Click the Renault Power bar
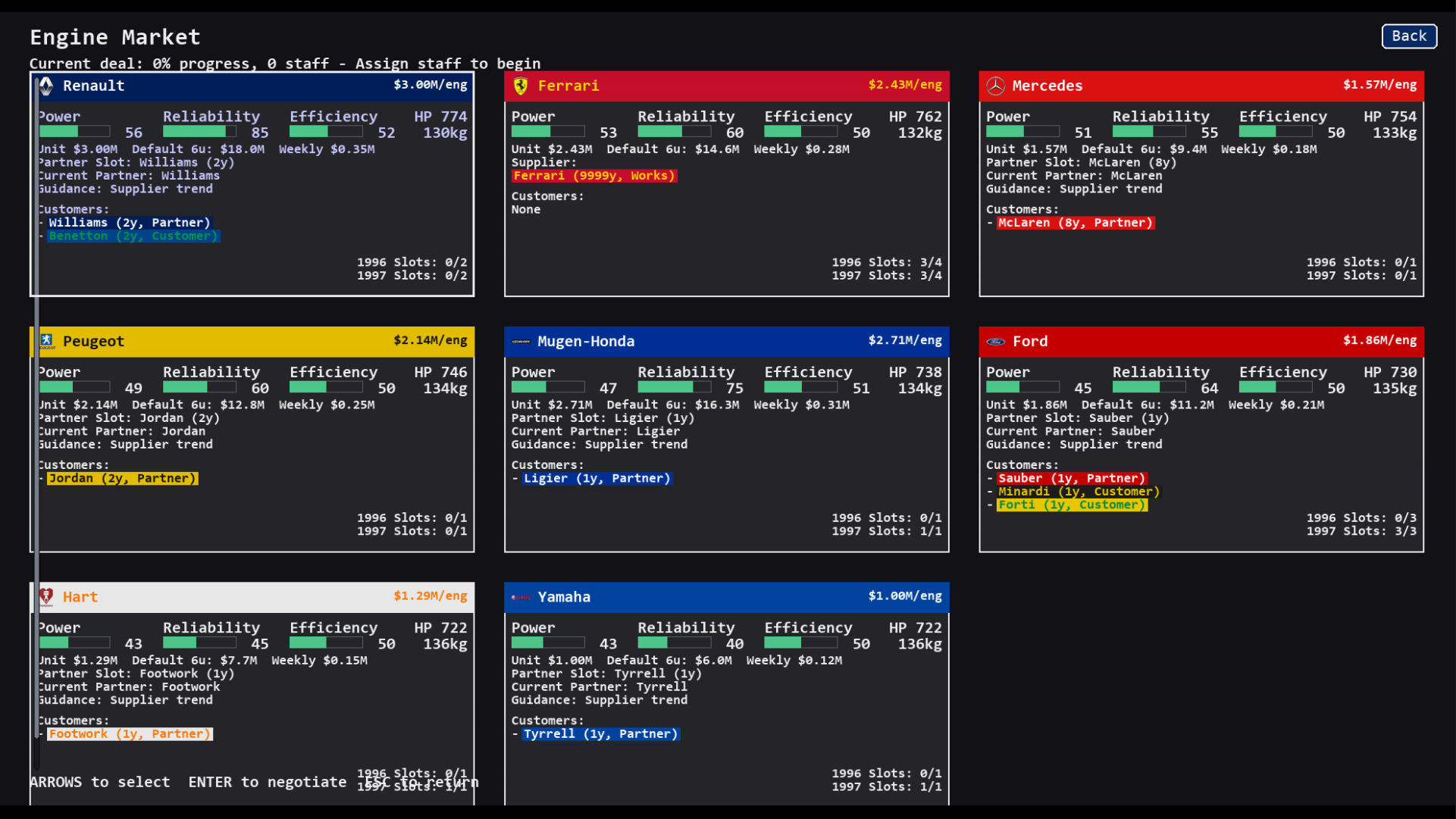 click(x=74, y=132)
